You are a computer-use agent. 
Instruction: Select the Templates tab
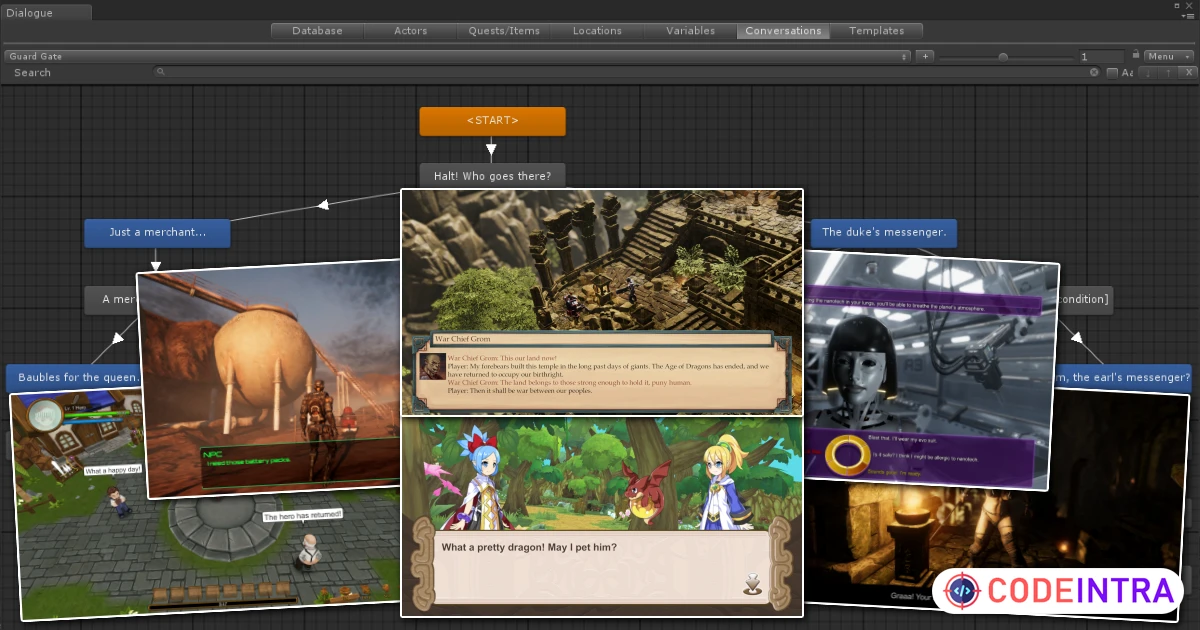[x=877, y=31]
